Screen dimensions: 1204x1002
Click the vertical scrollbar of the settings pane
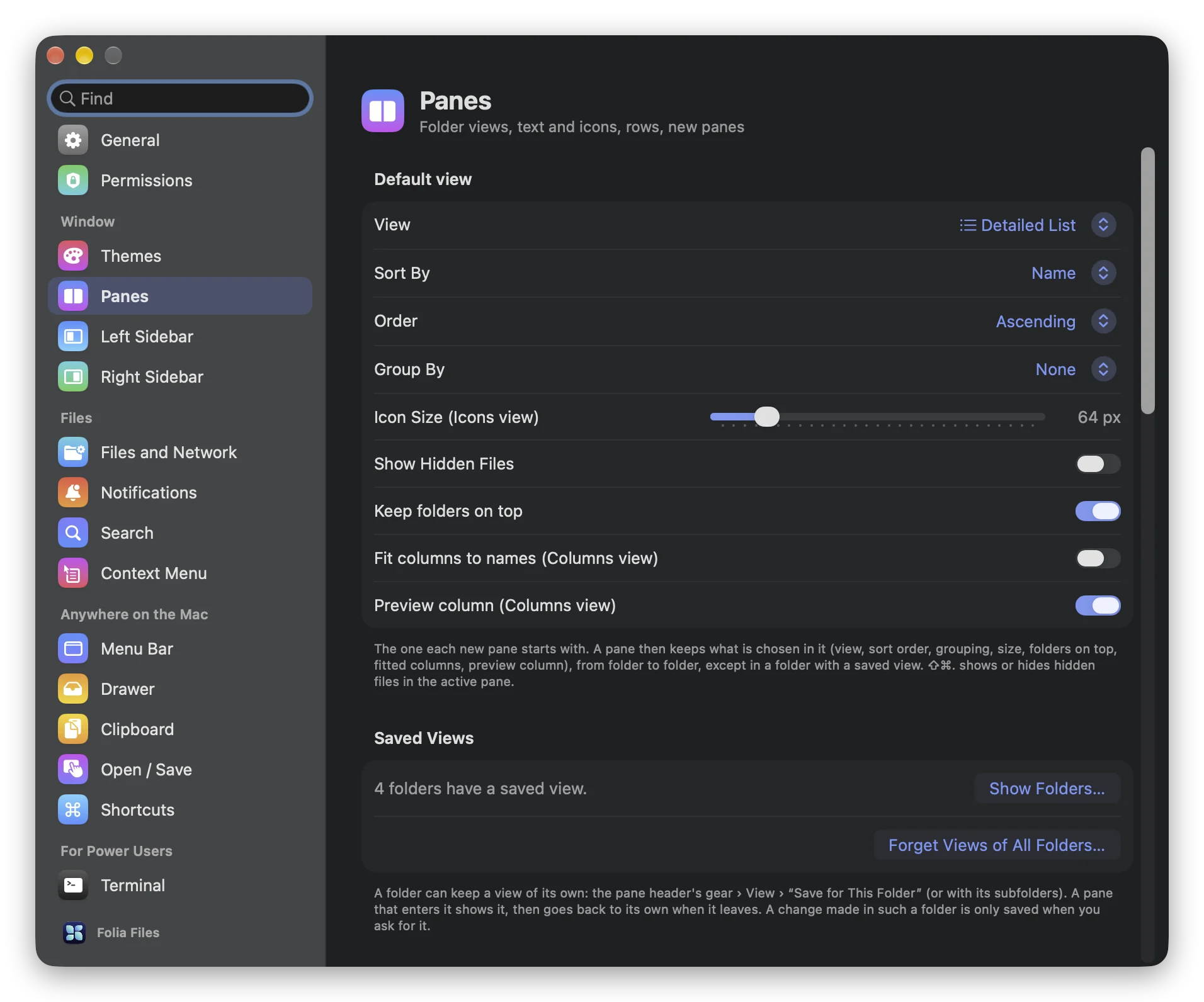pos(1147,281)
